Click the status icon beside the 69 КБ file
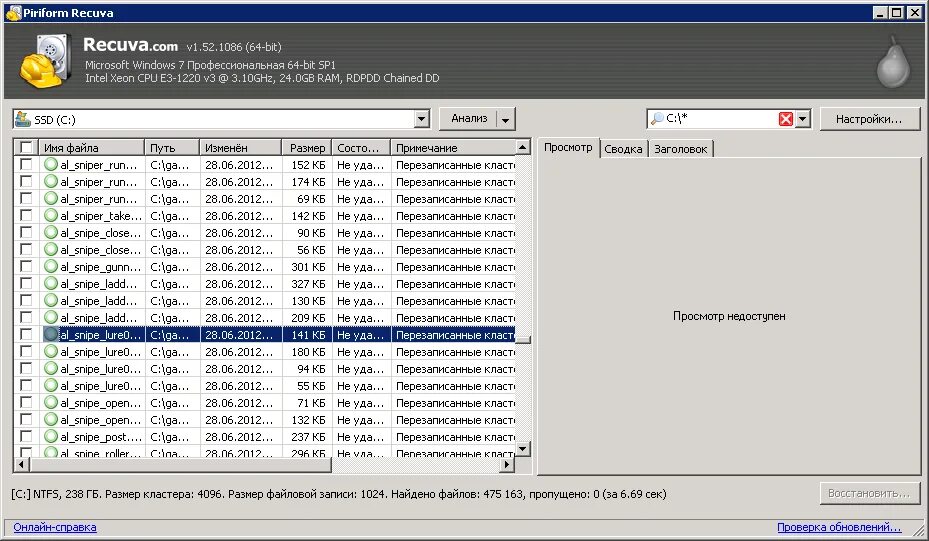Viewport: 929px width, 541px height. click(x=51, y=199)
